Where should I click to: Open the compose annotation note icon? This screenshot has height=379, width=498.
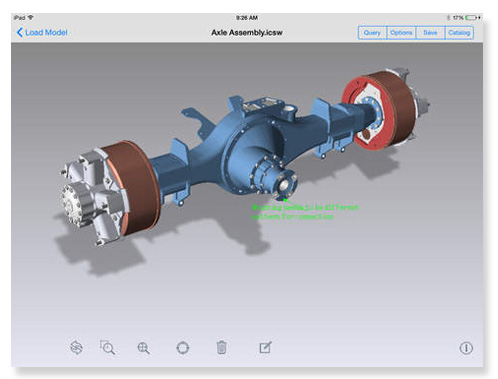tap(266, 347)
